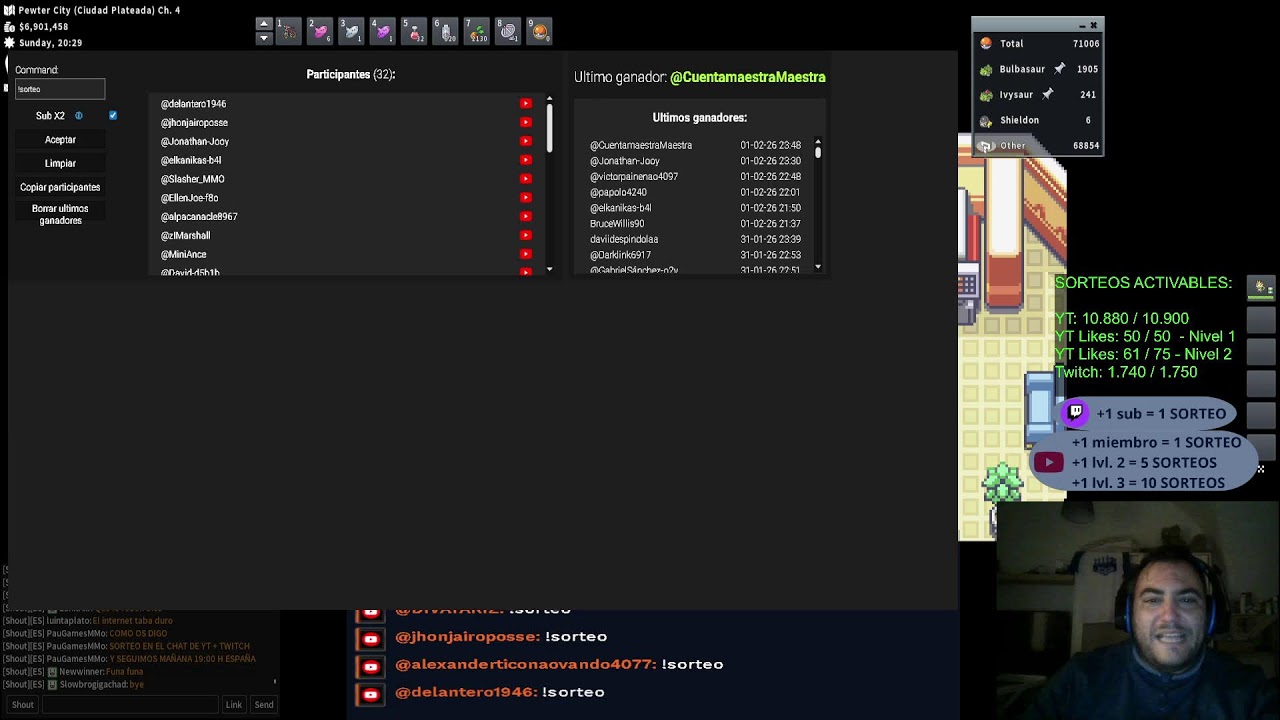1280x720 pixels.
Task: Select participant @alpacanacle8967 in list
Action: tap(199, 217)
